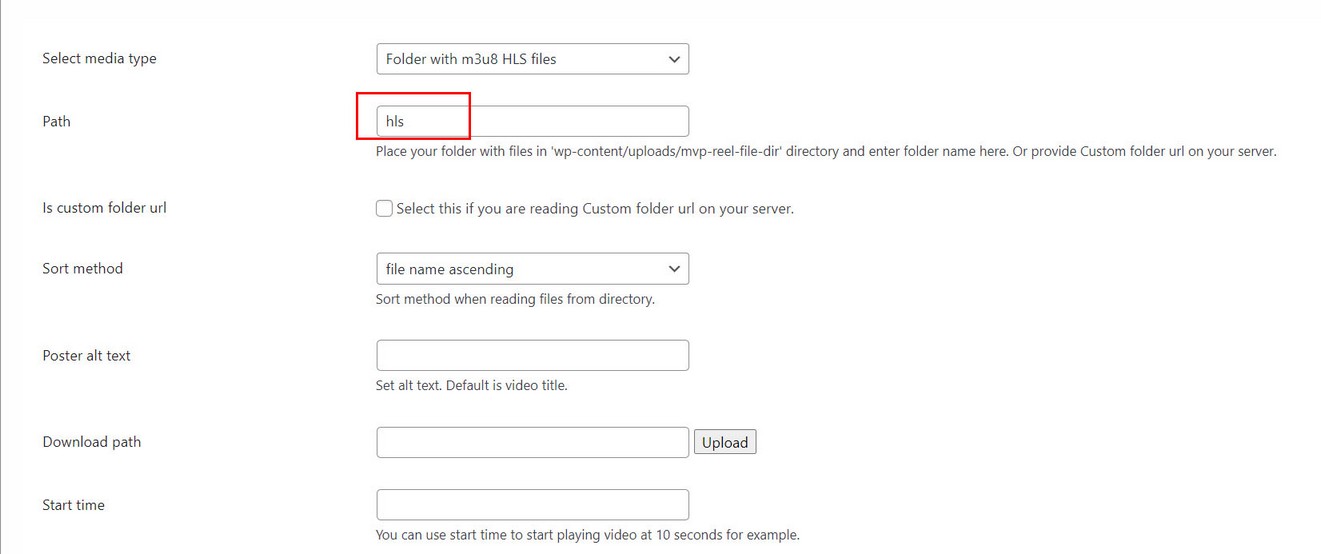Click the 'Path' field label
Image resolution: width=1321 pixels, height=554 pixels.
[56, 122]
